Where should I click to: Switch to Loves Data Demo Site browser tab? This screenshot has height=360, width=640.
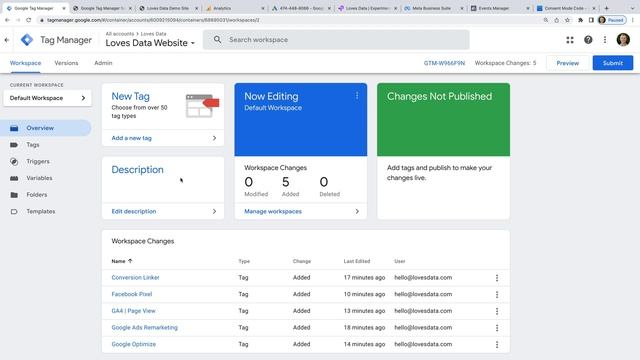tap(167, 8)
